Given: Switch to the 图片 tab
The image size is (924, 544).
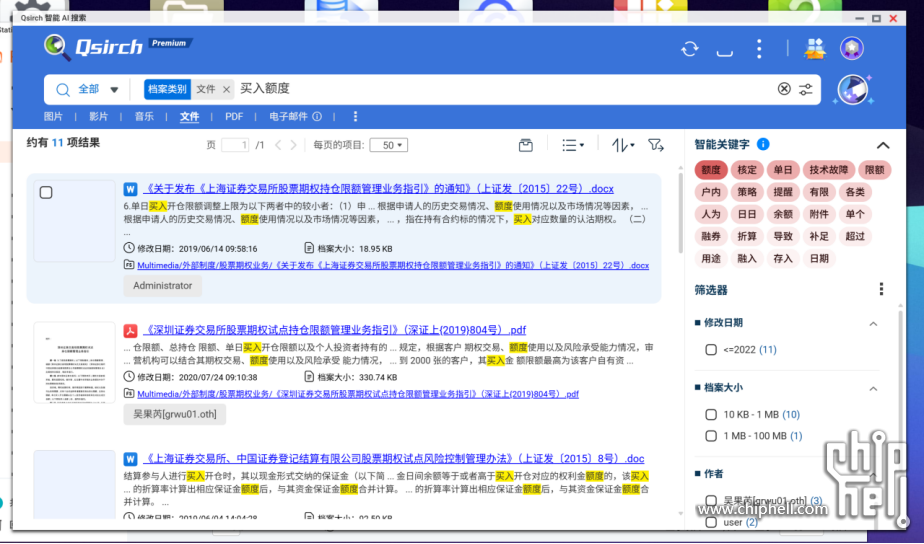Looking at the screenshot, I should pos(53,116).
